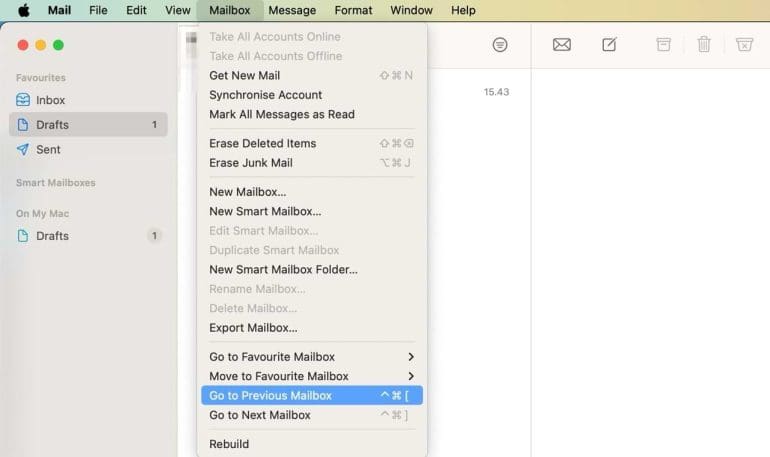
Task: Open the Apple menu
Action: [x=24, y=10]
